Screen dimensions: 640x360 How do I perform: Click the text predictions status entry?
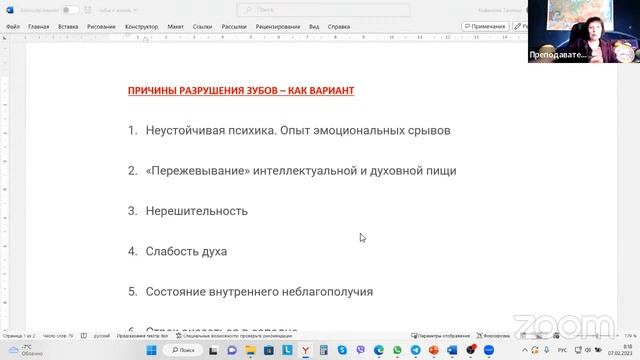[x=142, y=336]
